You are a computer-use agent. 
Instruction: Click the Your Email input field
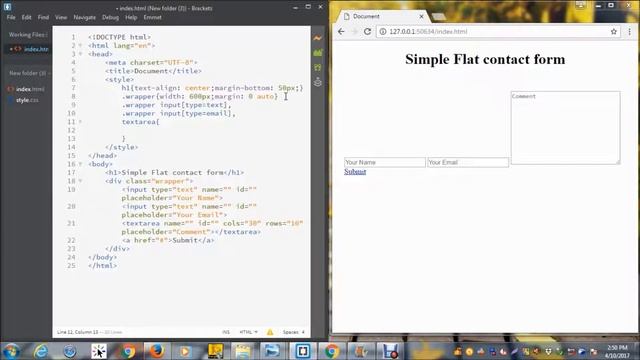coord(468,162)
